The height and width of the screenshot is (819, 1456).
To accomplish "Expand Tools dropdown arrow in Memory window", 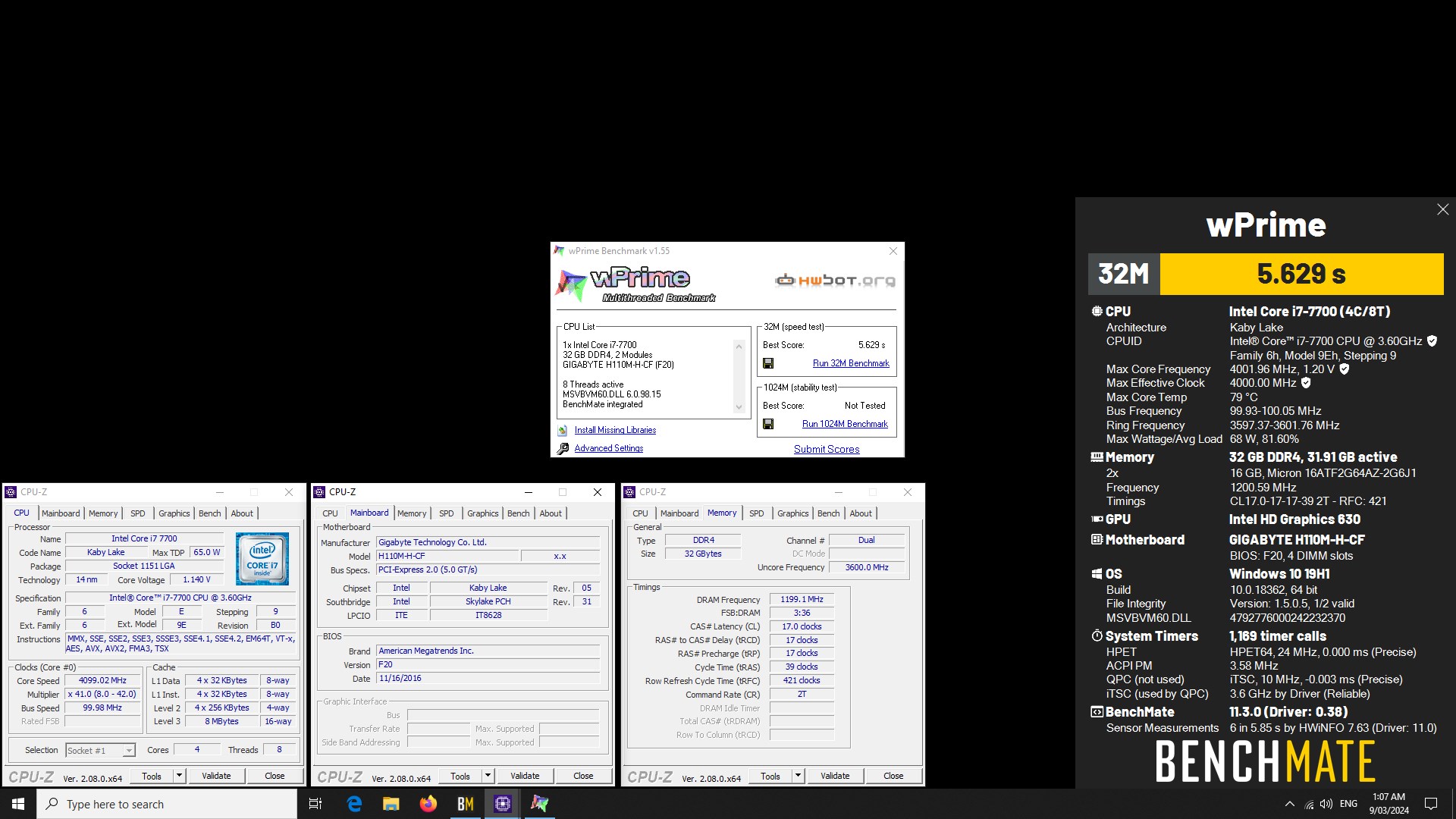I will (799, 776).
